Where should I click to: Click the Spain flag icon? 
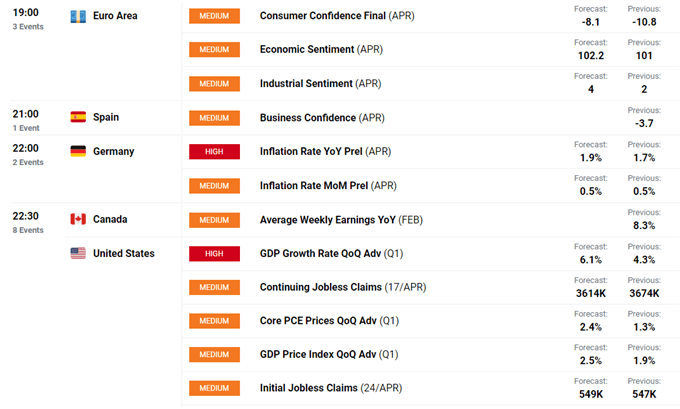click(78, 117)
